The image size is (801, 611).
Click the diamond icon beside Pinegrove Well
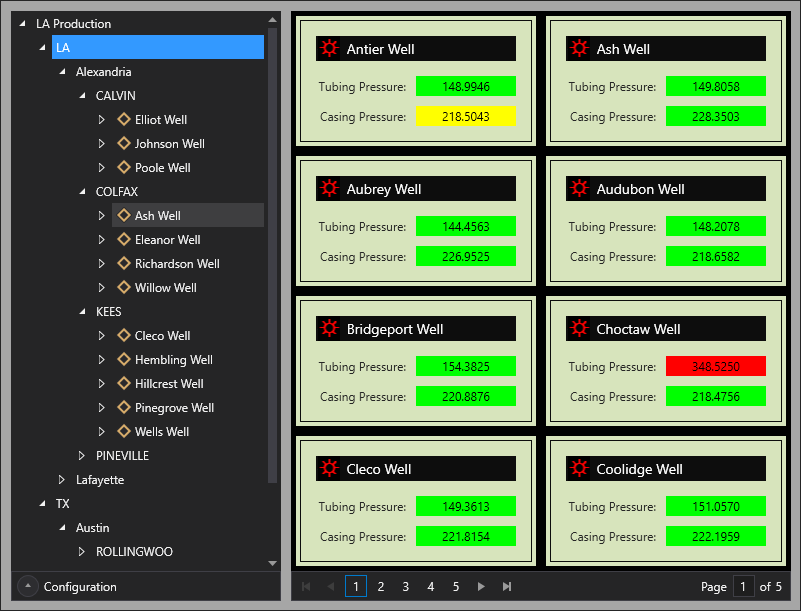(x=124, y=407)
